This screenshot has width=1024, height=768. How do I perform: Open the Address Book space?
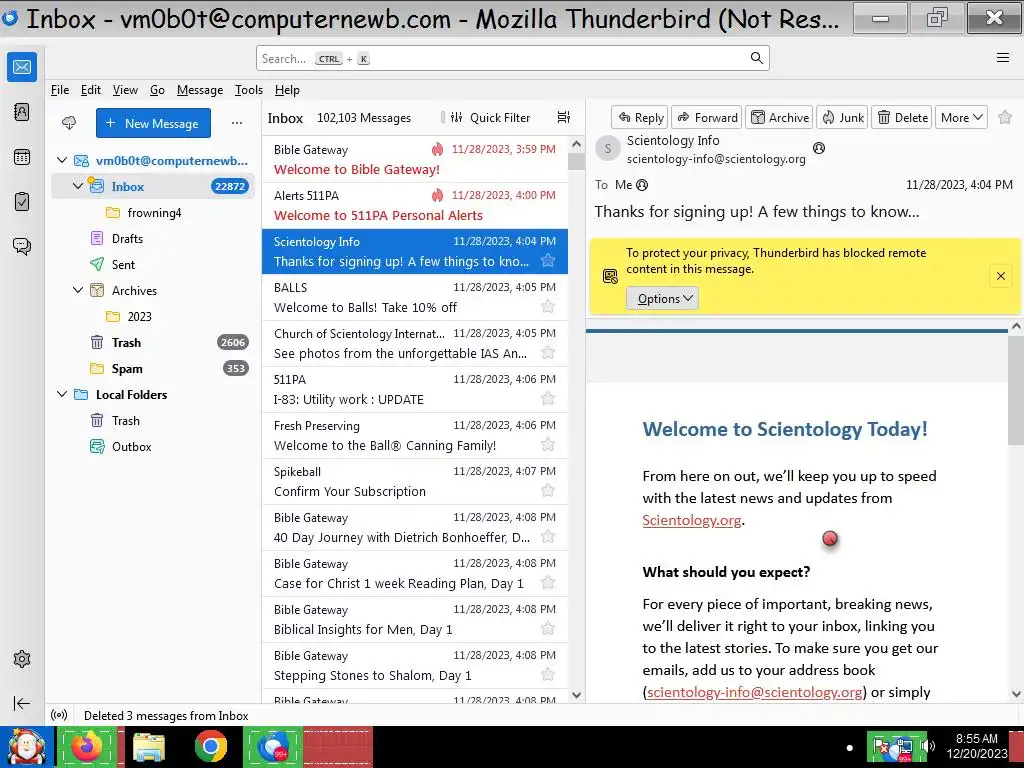click(x=22, y=112)
